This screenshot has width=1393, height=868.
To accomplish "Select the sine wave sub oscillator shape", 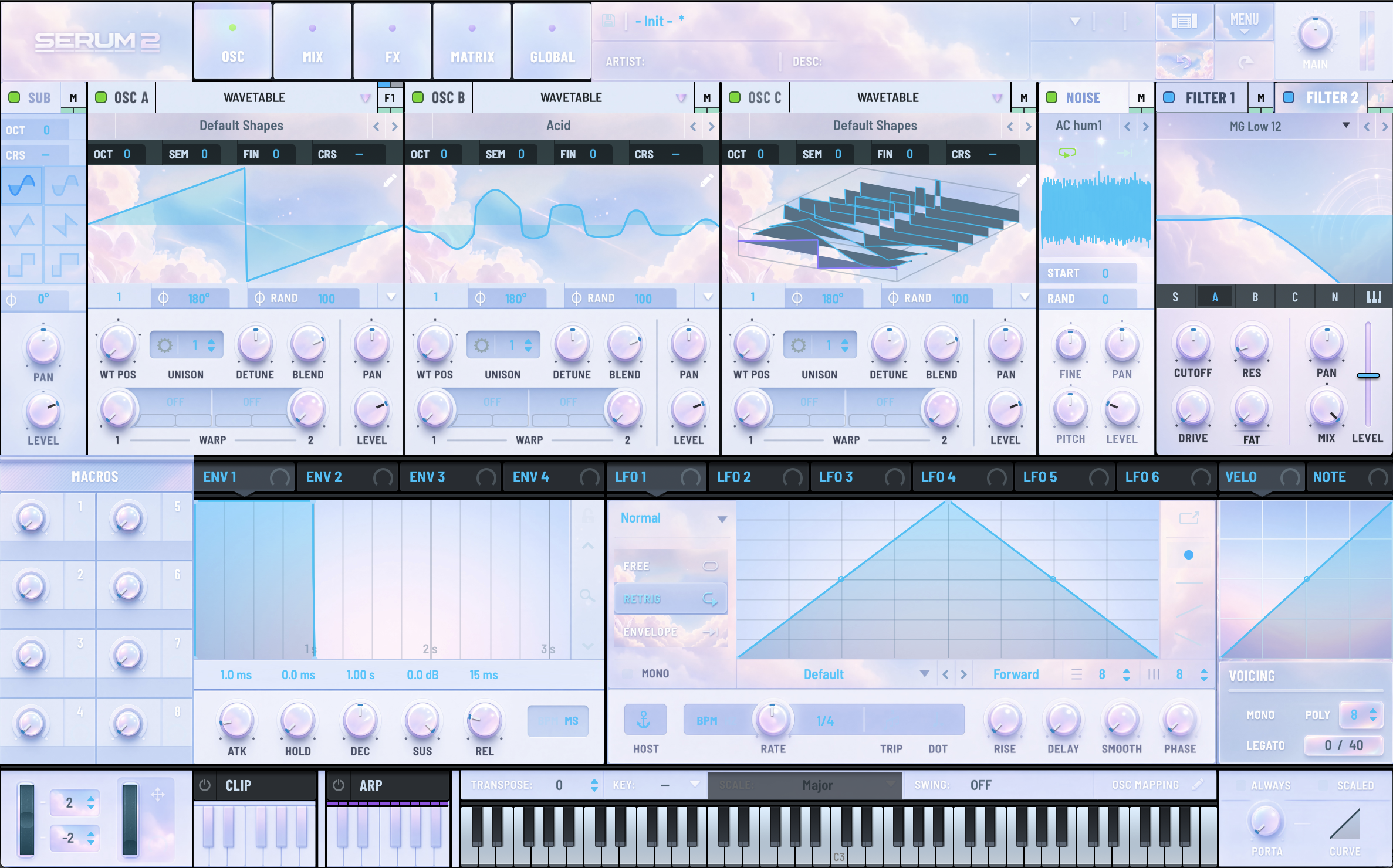I will 22,185.
